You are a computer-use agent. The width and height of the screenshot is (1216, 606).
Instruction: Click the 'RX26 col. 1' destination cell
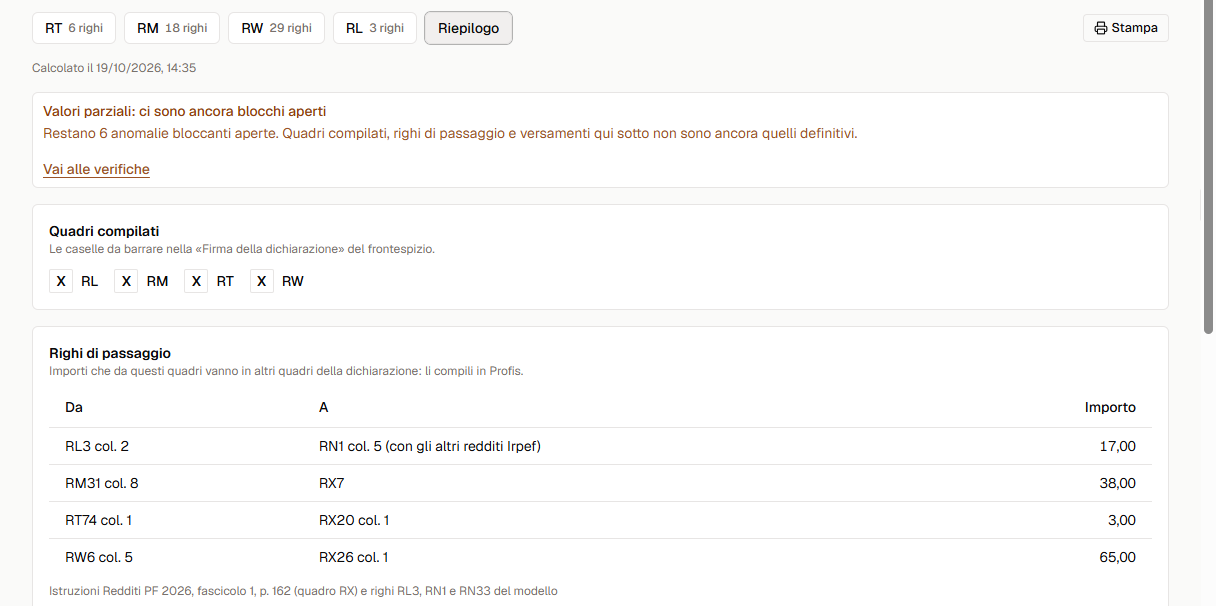click(354, 557)
